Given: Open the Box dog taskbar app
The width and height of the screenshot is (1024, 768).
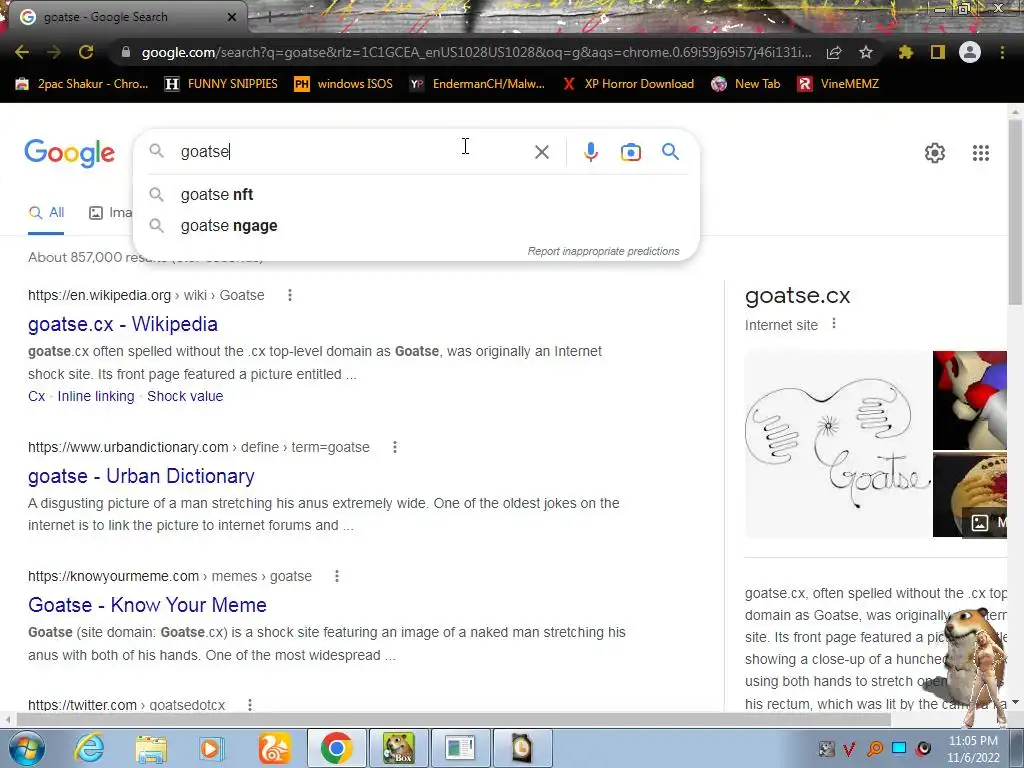Looking at the screenshot, I should (398, 748).
